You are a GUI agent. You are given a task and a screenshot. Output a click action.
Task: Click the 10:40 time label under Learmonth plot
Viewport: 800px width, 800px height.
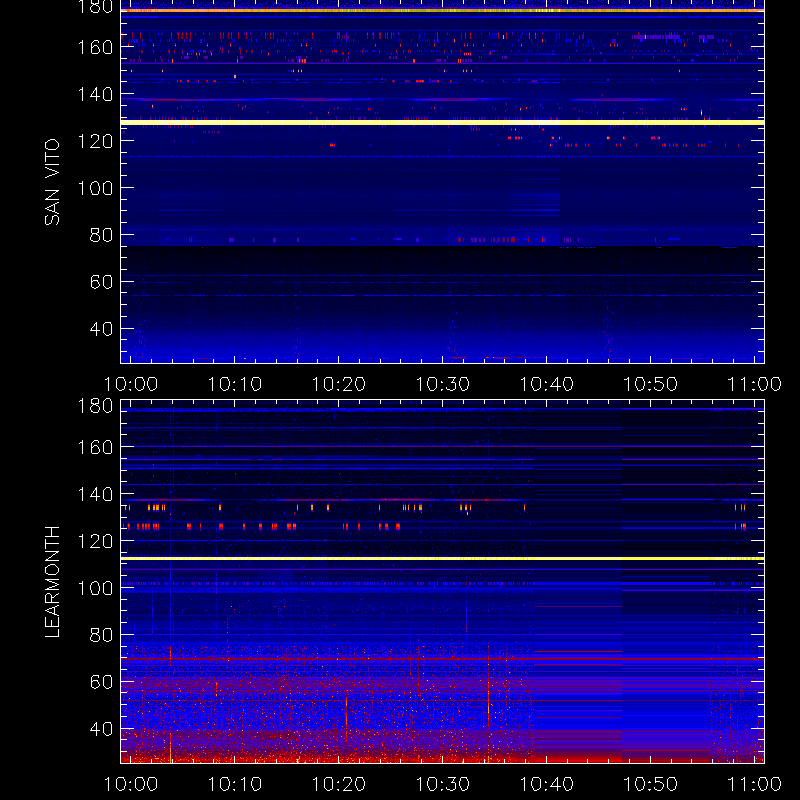546,784
